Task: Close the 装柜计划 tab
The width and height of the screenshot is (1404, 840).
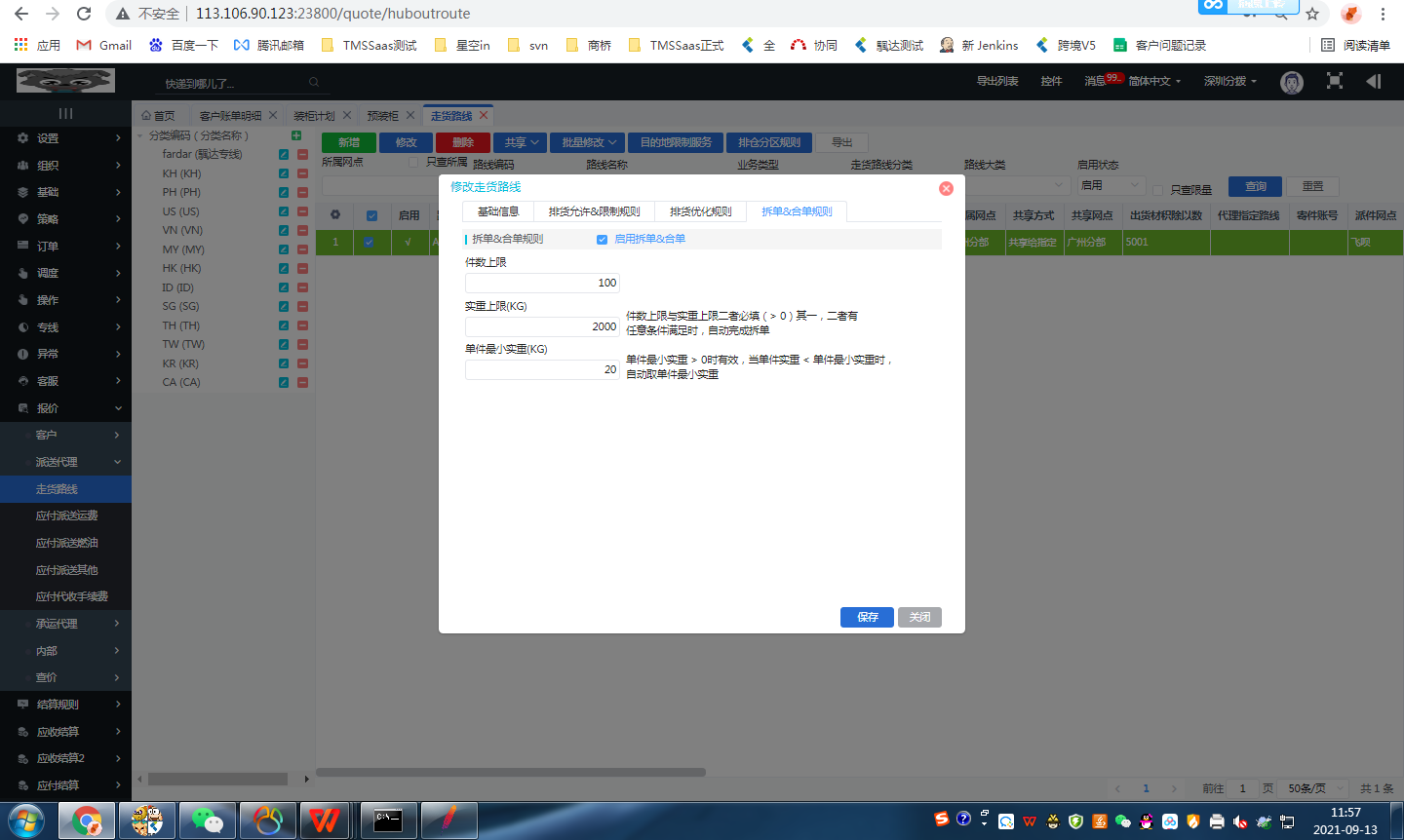Action: [x=346, y=115]
